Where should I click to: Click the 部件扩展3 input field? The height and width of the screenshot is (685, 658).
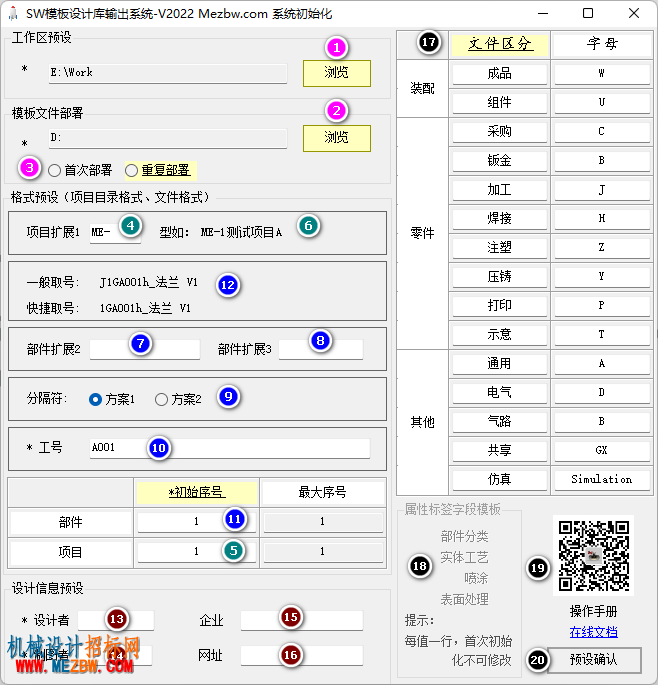(321, 349)
